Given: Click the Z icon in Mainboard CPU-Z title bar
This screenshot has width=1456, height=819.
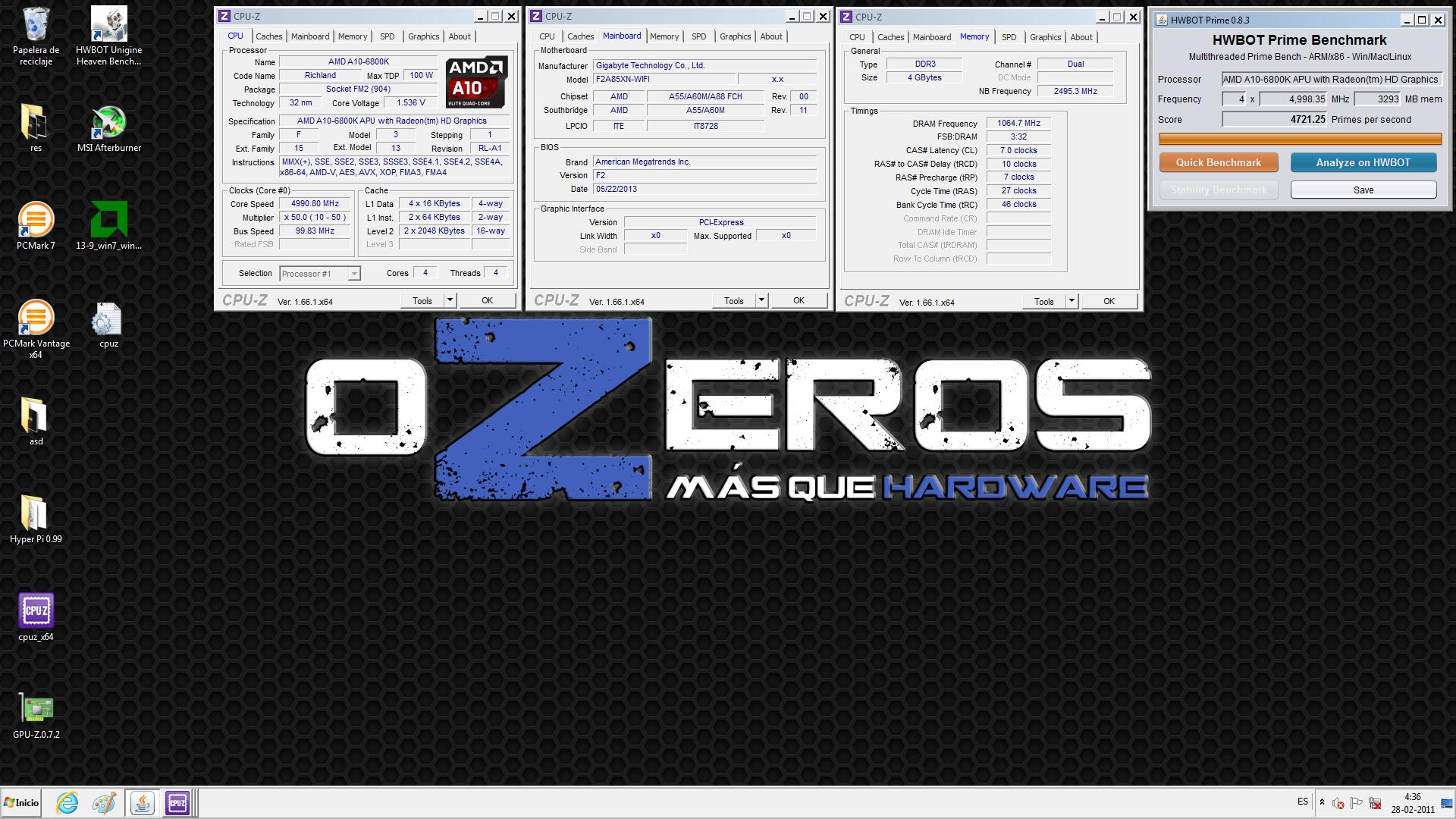Looking at the screenshot, I should (536, 16).
